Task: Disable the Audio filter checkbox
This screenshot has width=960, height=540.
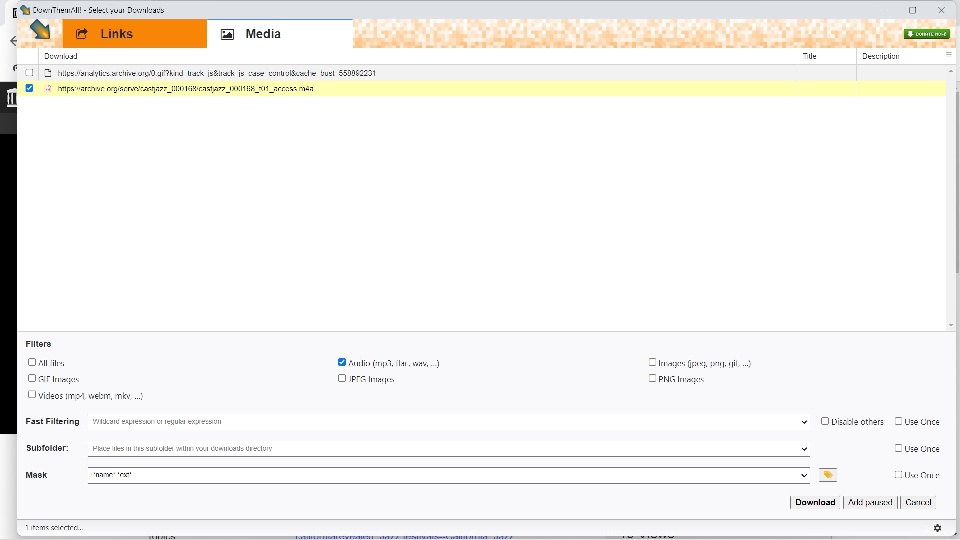Action: click(342, 362)
